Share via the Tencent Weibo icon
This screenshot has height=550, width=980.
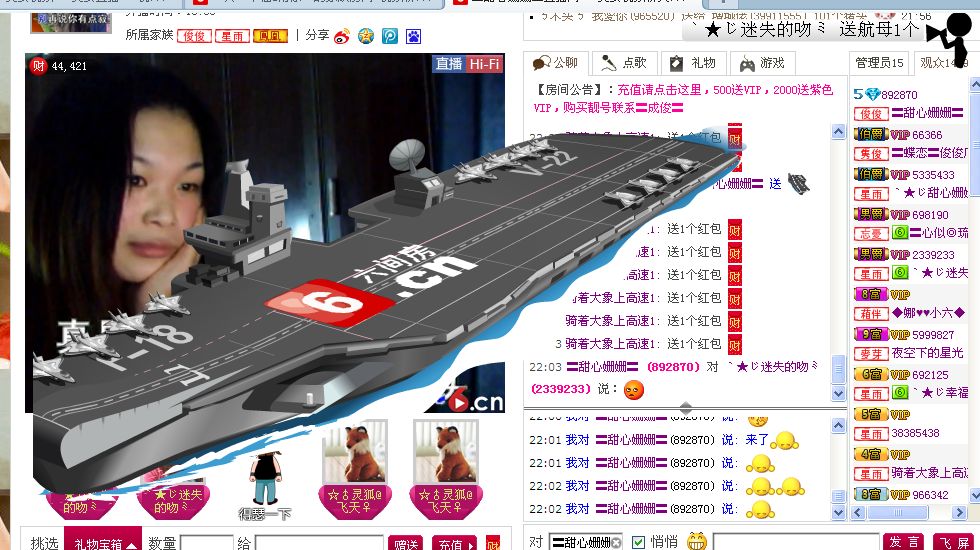coord(389,36)
